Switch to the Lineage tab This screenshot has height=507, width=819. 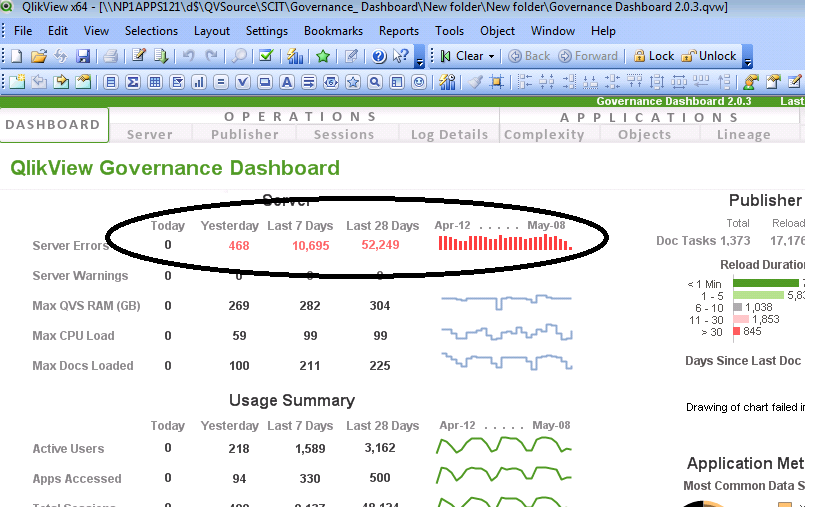[744, 135]
